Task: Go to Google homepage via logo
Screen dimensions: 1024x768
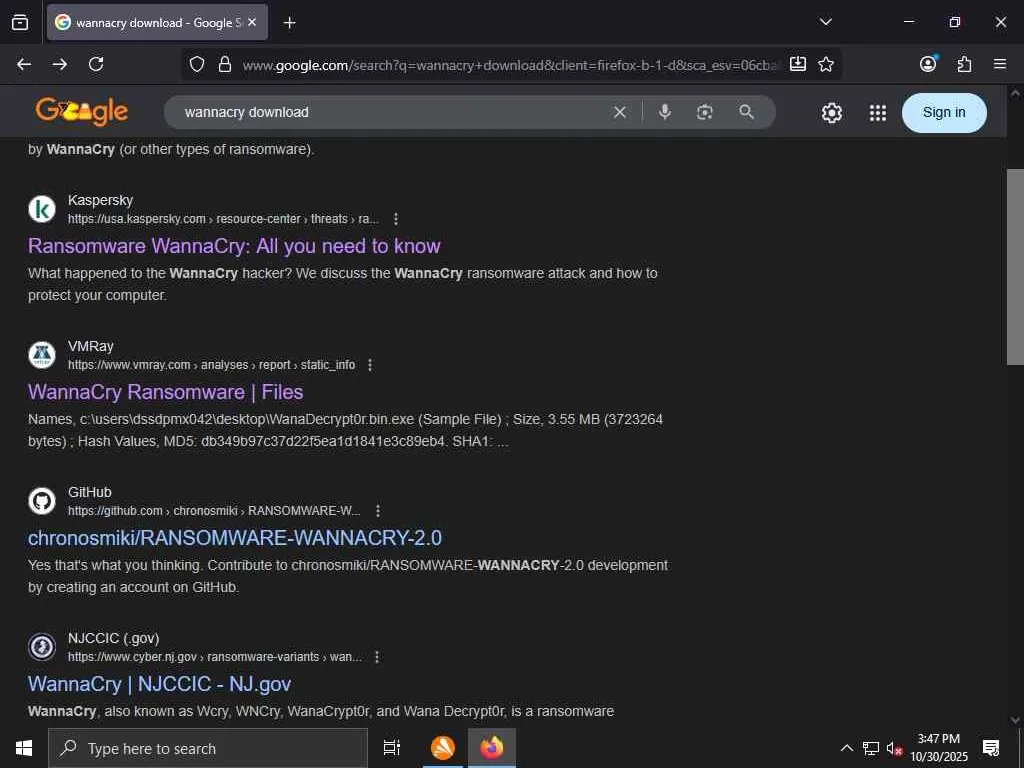Action: pos(82,112)
